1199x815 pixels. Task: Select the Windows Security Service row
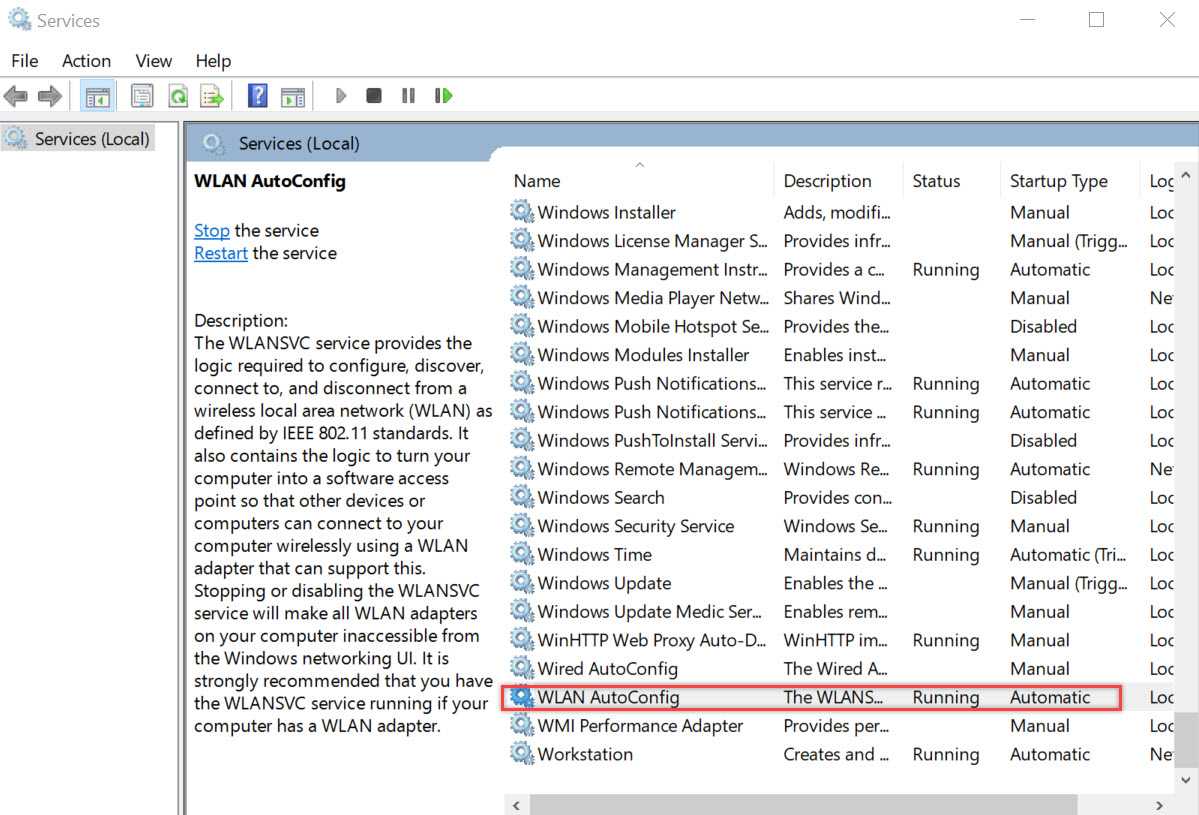point(840,526)
